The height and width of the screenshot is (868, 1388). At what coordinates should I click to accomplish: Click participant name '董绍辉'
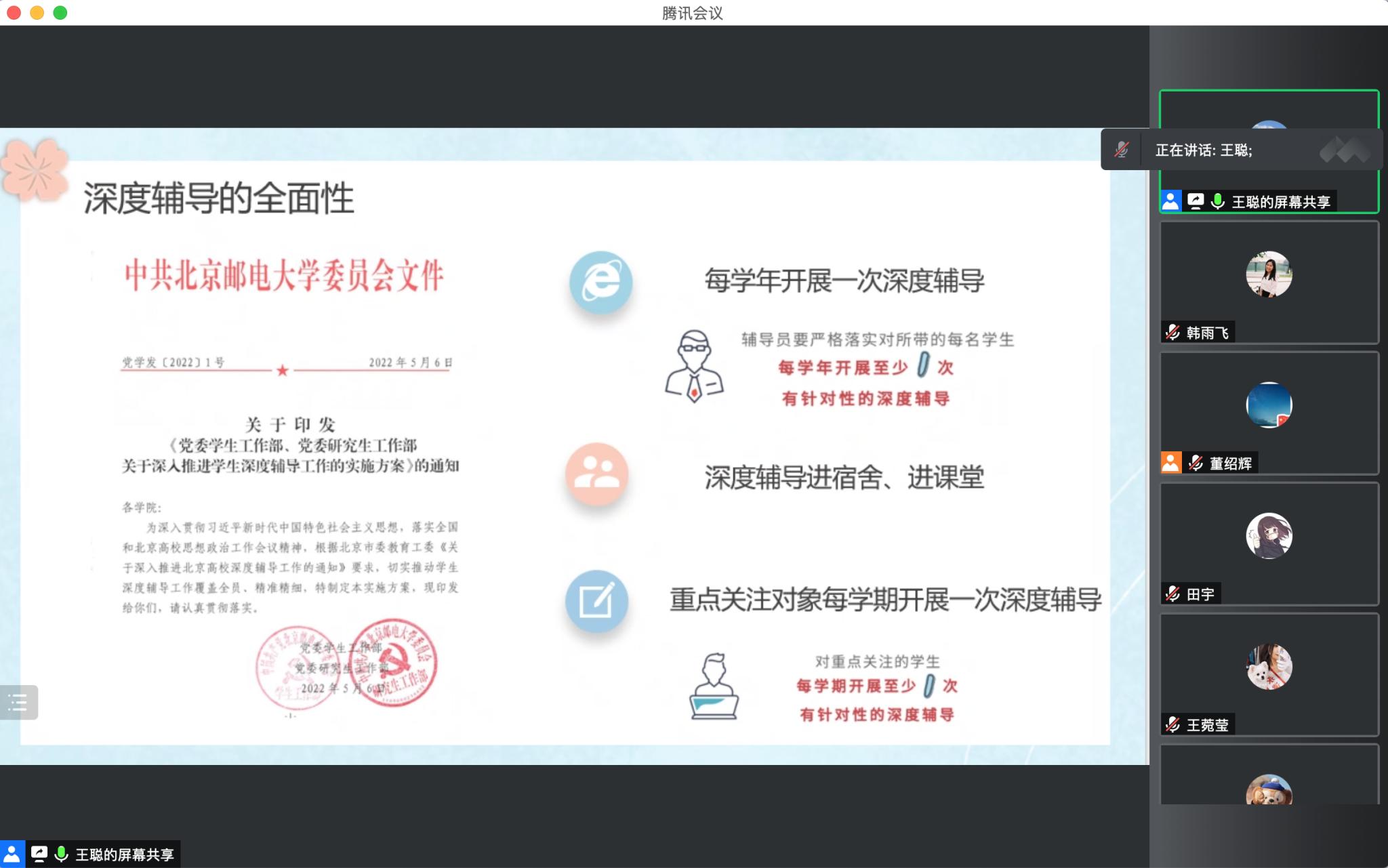click(x=1231, y=463)
